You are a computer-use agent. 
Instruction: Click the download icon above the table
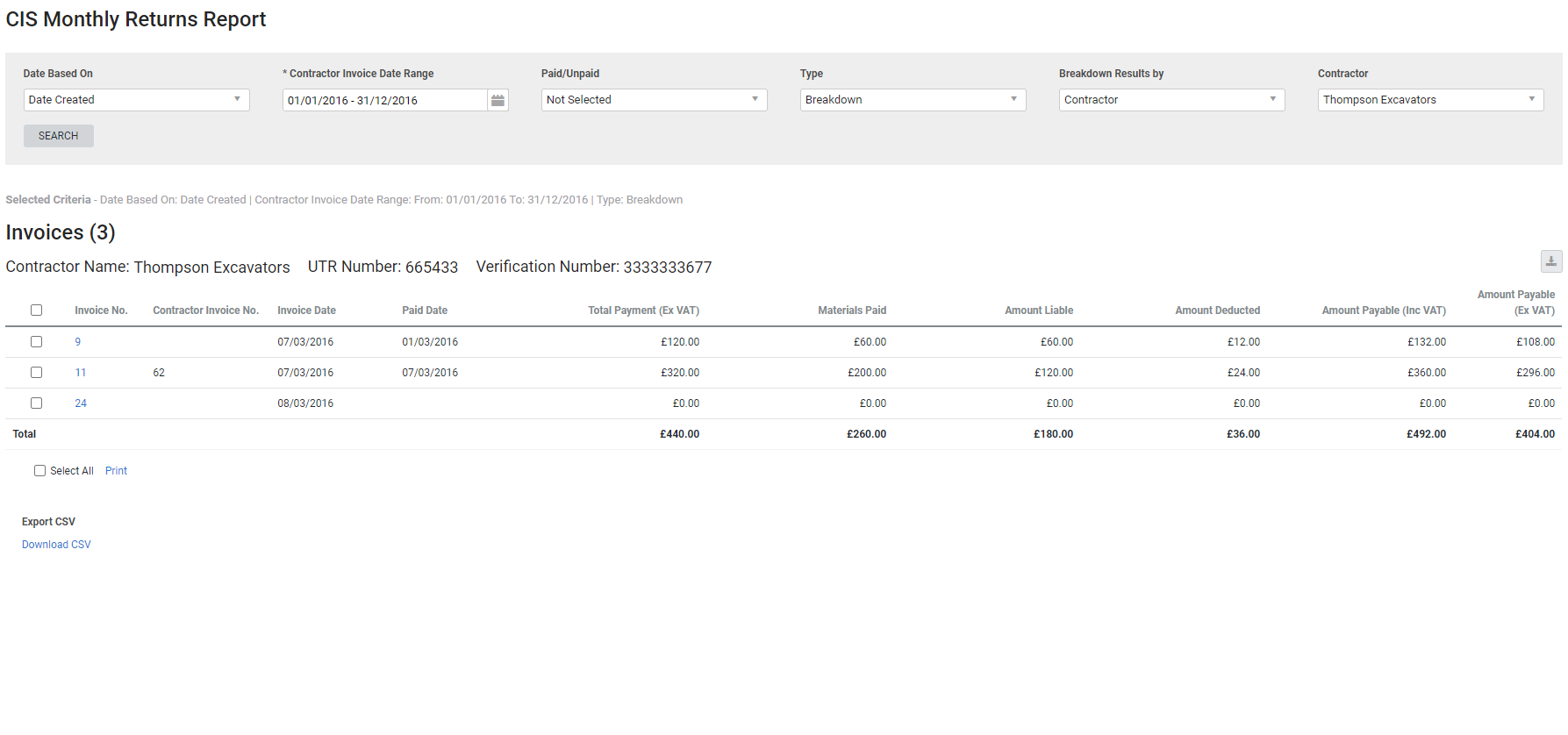[1550, 261]
